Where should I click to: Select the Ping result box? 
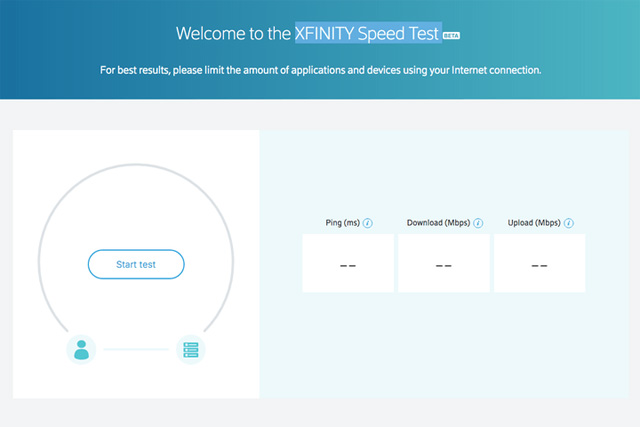click(348, 263)
